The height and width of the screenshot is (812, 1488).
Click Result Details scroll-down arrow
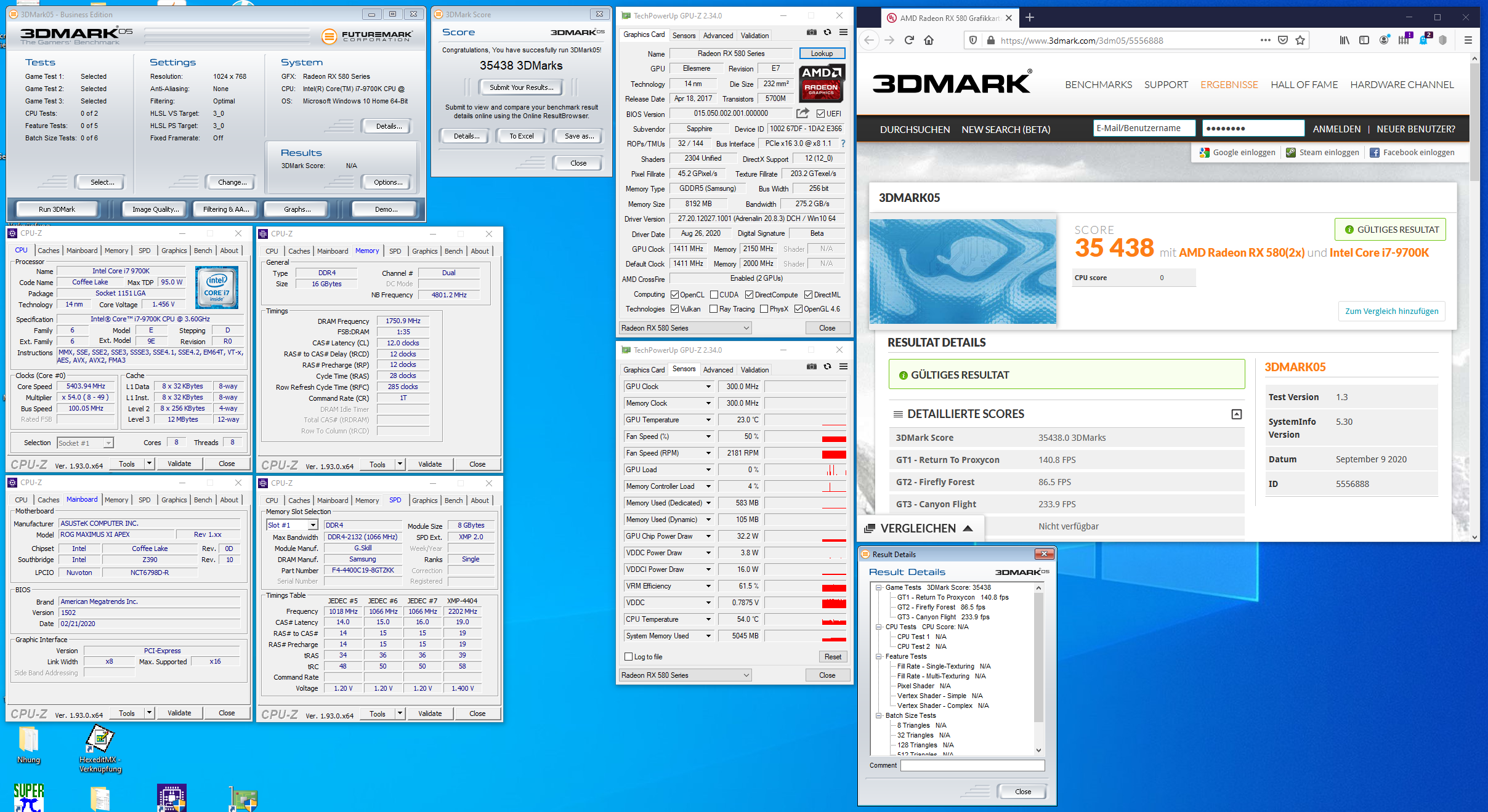click(1038, 750)
